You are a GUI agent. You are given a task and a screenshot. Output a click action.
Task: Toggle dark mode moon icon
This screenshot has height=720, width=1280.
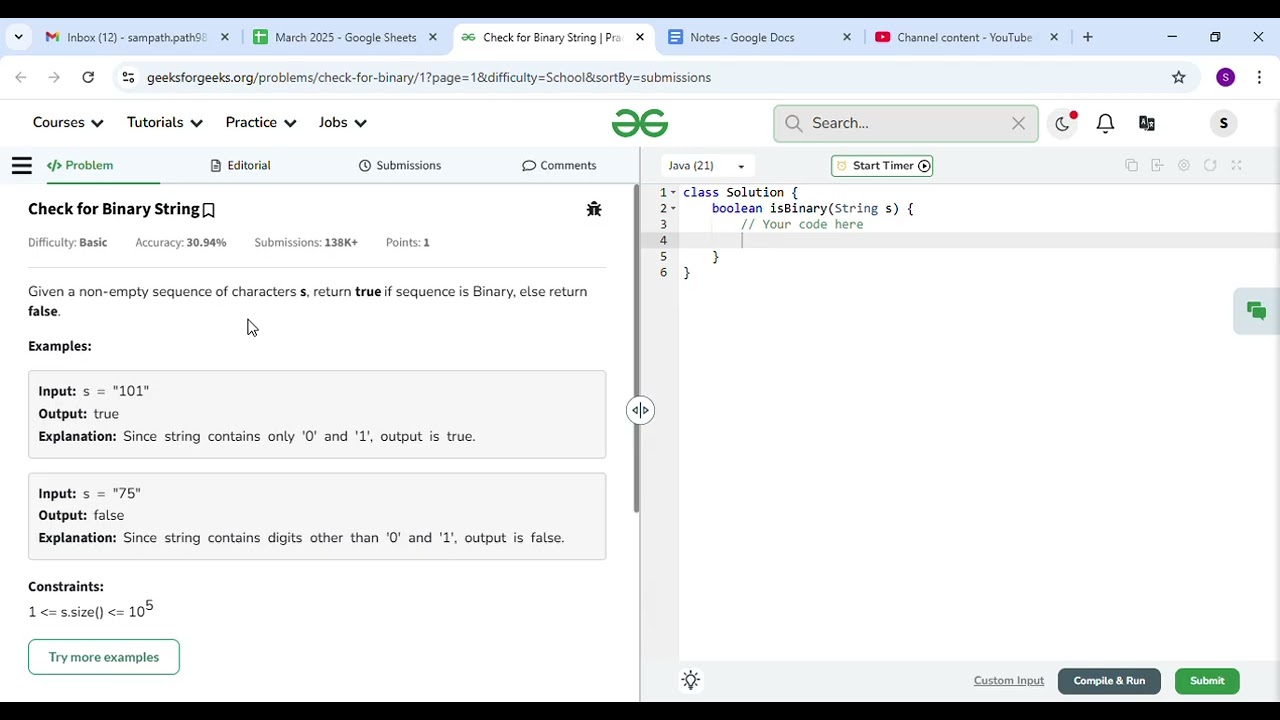1062,123
